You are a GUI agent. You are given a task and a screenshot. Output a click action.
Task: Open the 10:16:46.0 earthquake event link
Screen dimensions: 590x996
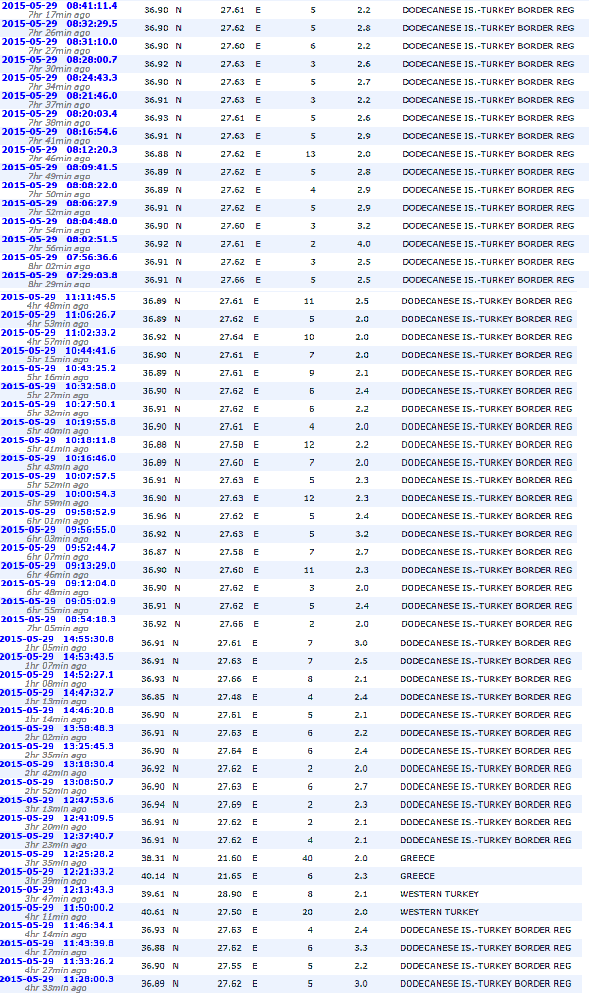58,458
